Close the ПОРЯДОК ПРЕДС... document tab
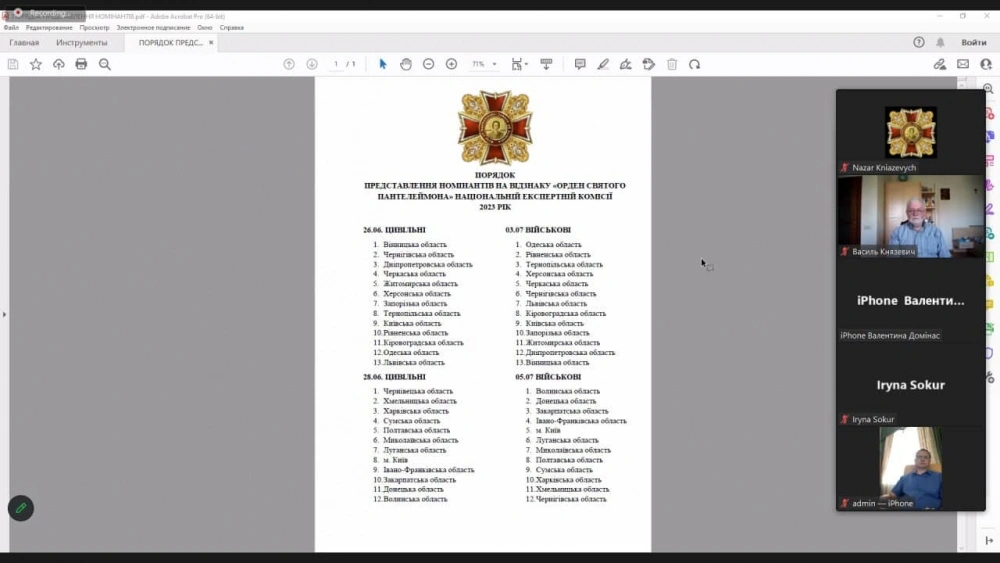The image size is (1000, 563). coord(211,43)
